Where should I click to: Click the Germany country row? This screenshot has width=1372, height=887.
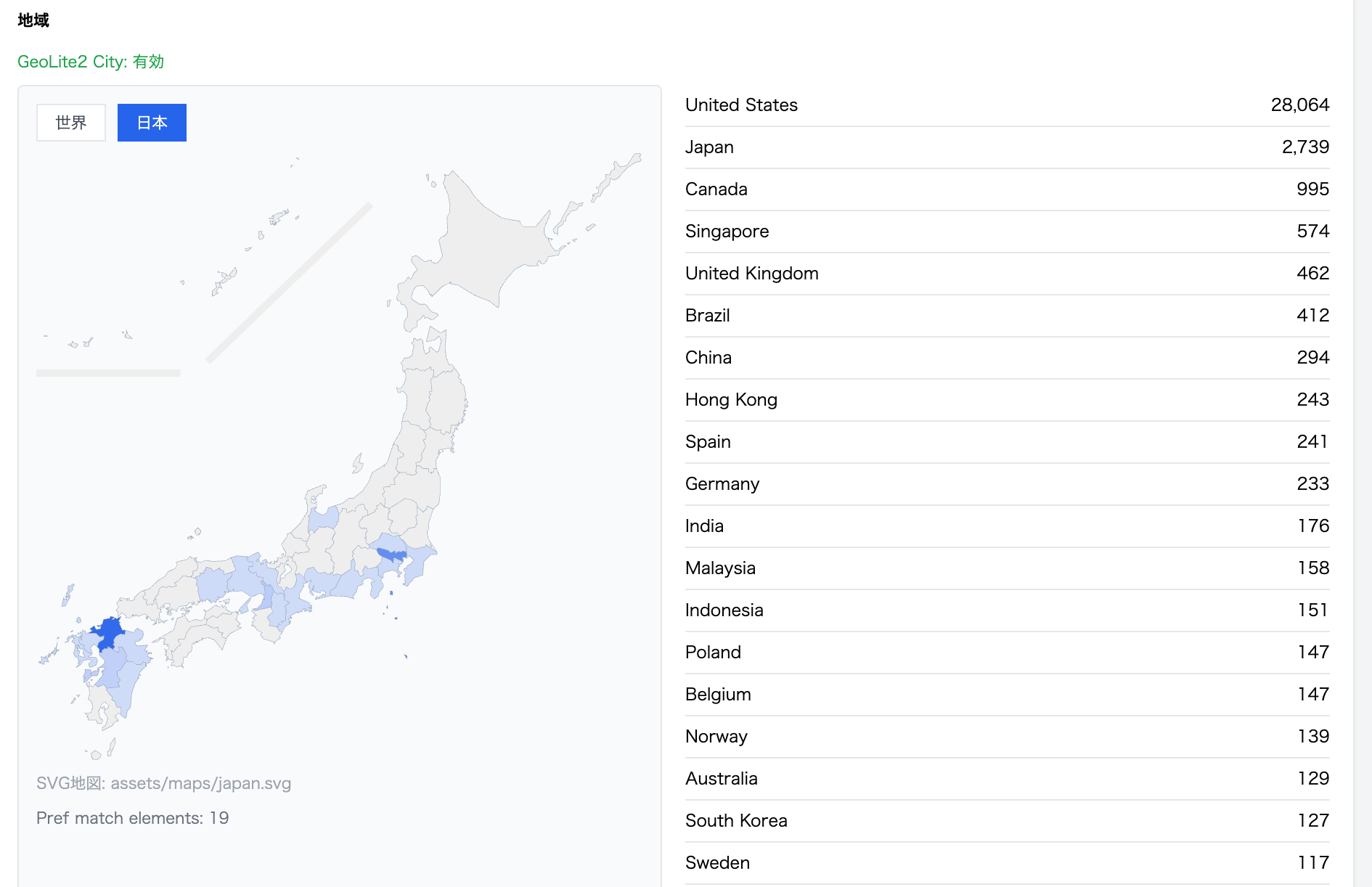point(1007,484)
